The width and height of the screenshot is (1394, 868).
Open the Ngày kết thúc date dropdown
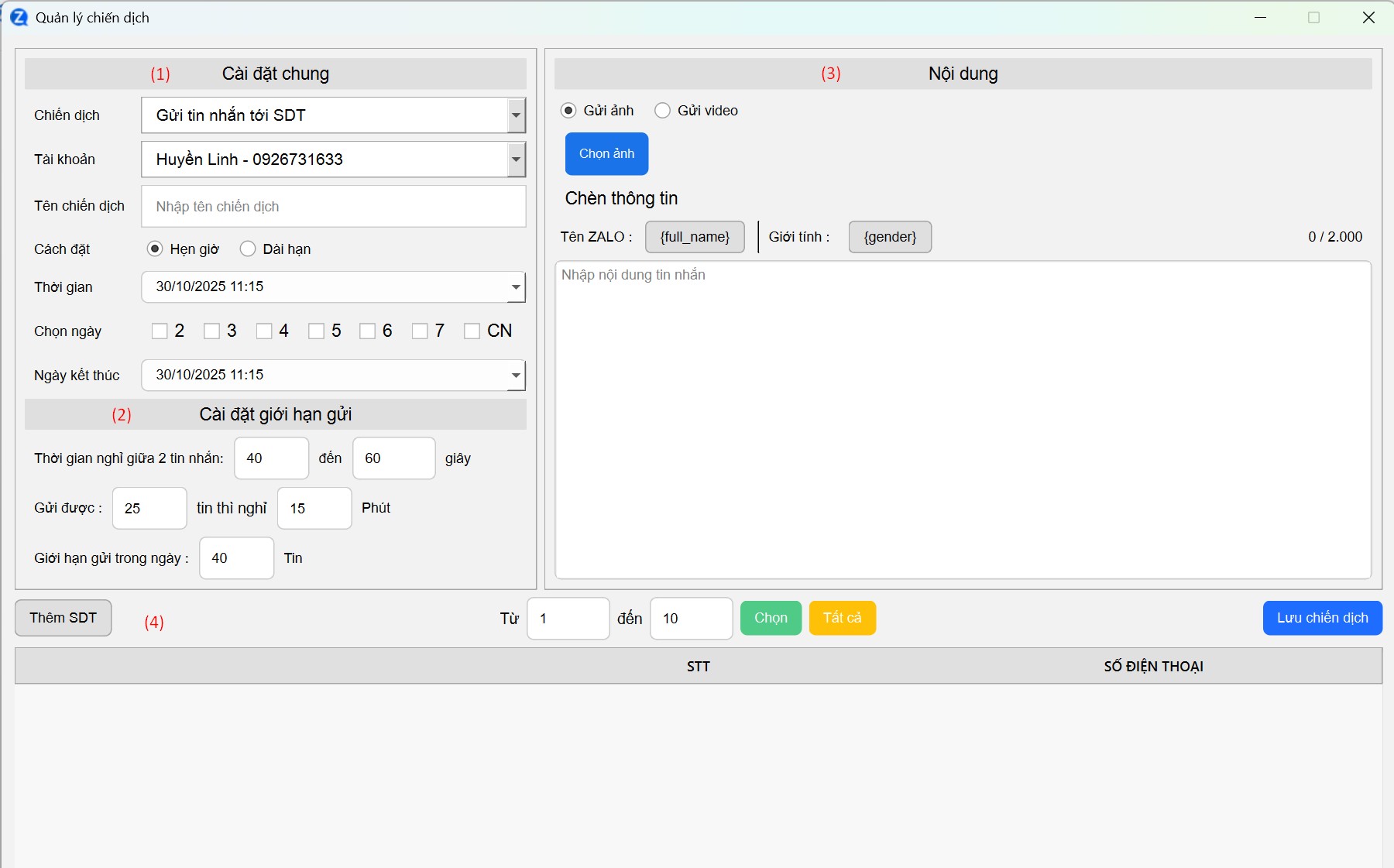tap(516, 376)
